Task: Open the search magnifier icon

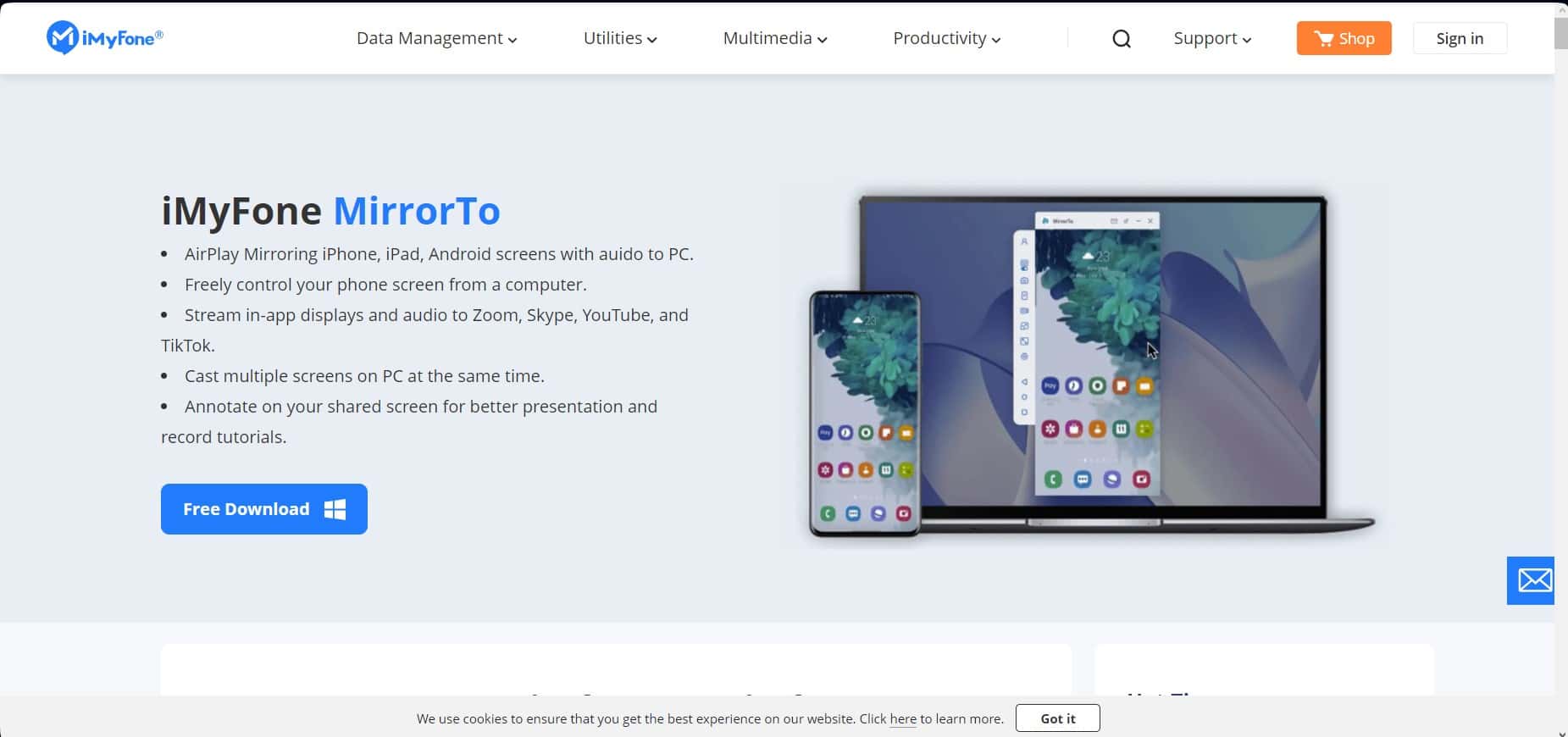Action: tap(1121, 39)
